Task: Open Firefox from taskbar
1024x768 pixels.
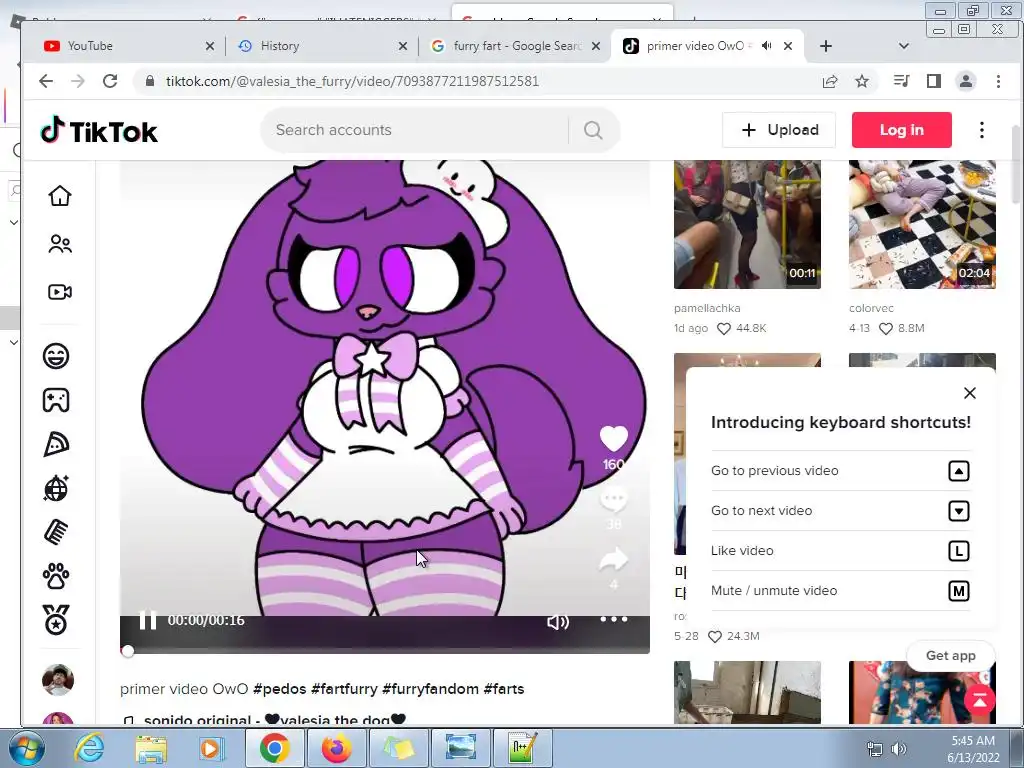Action: point(336,747)
